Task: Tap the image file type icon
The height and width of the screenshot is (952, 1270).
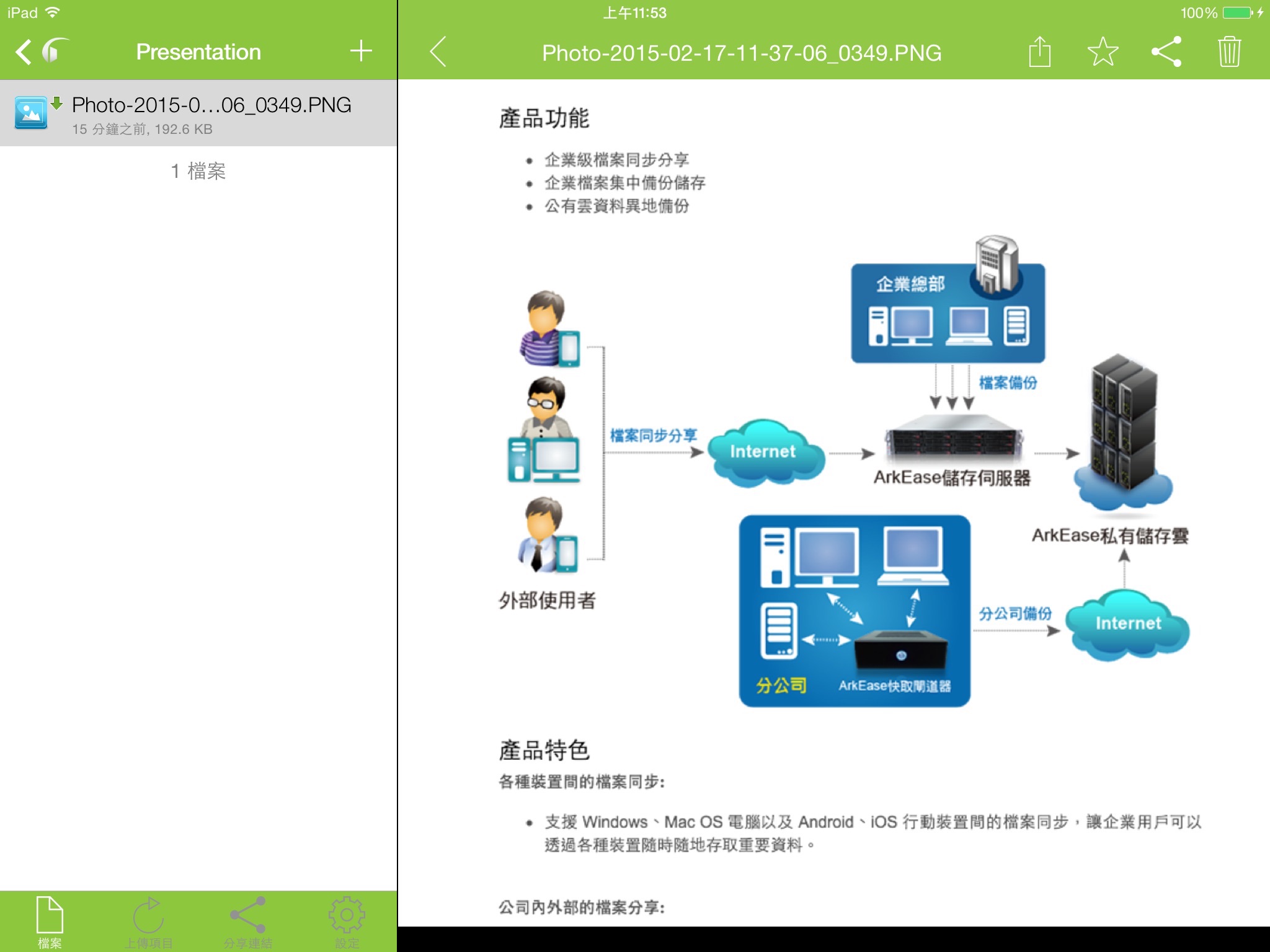Action: pyautogui.click(x=30, y=113)
